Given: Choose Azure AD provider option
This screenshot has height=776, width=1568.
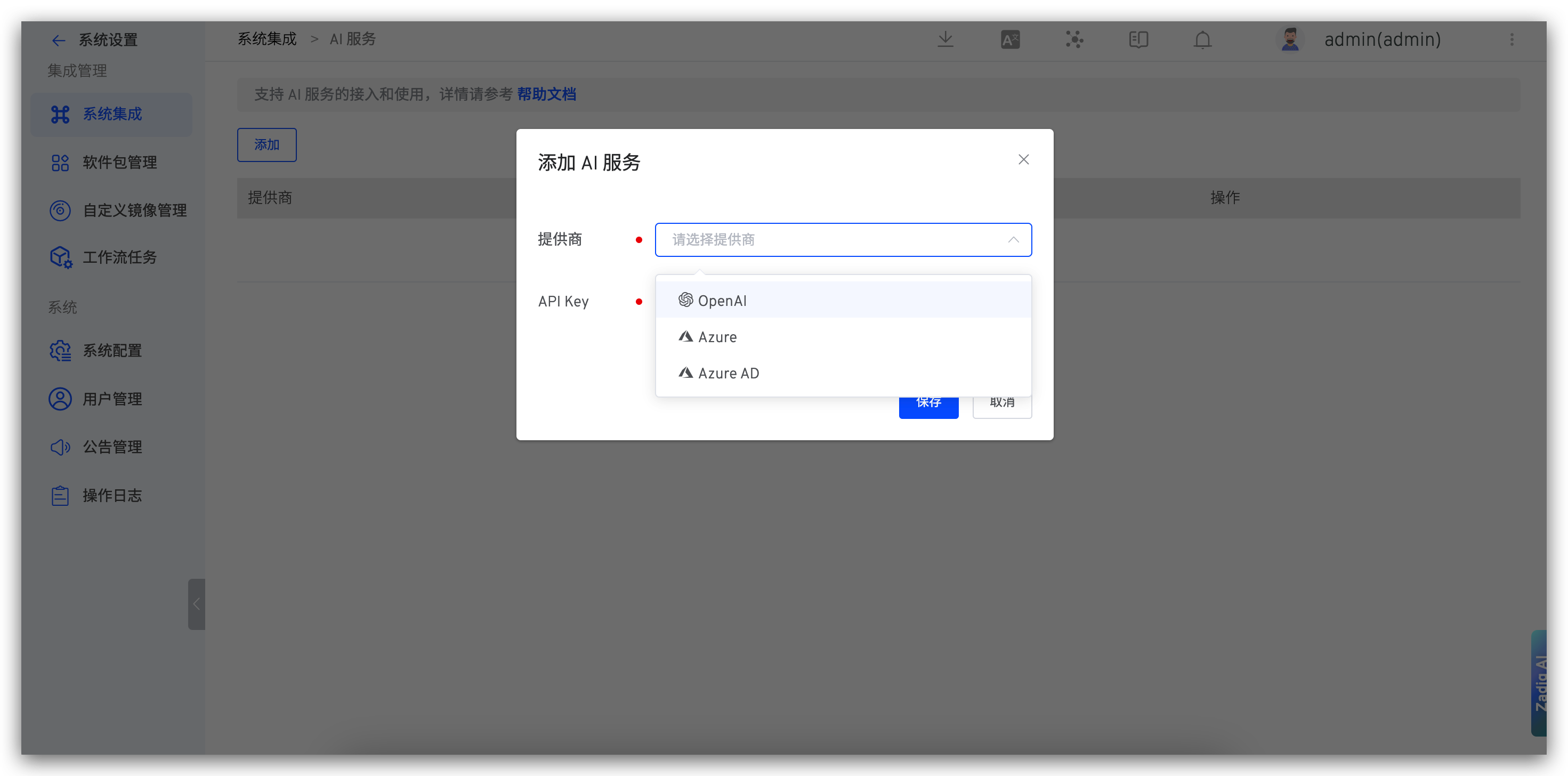Looking at the screenshot, I should [x=728, y=373].
